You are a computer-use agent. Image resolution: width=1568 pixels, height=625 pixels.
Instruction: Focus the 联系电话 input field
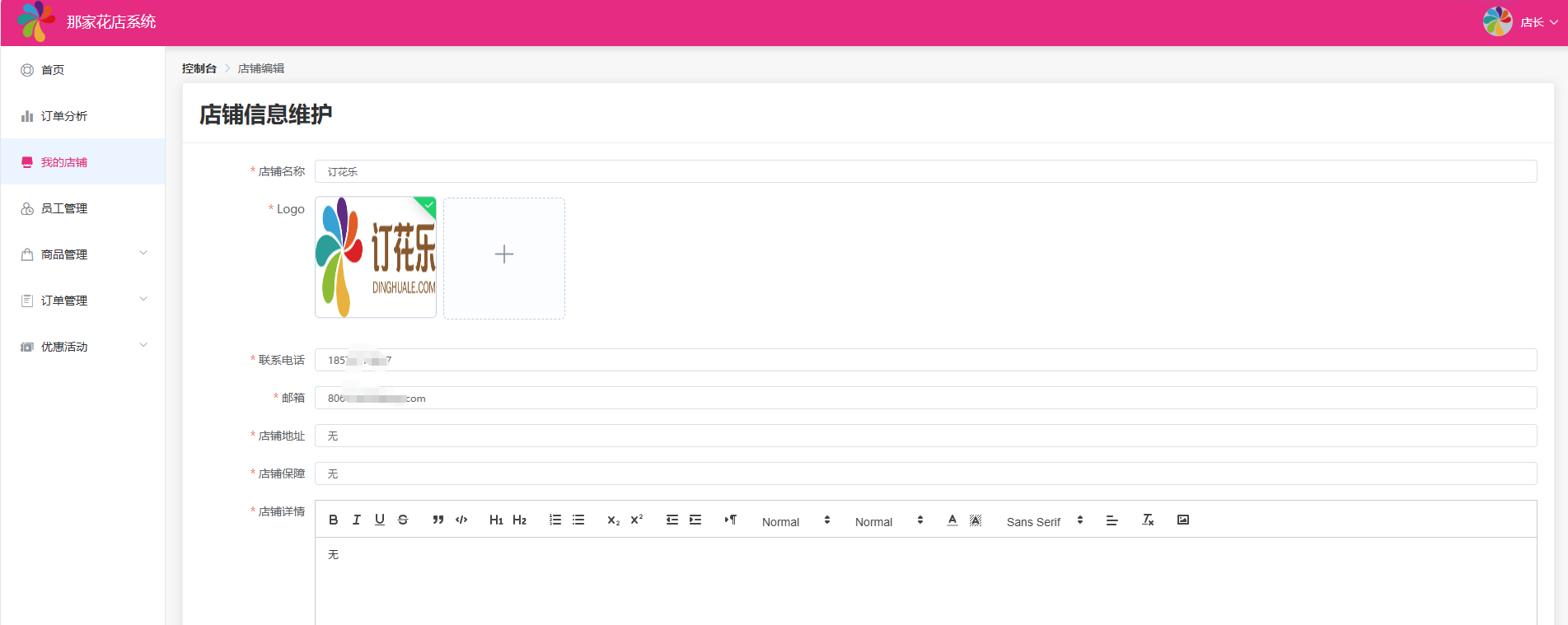(x=925, y=360)
